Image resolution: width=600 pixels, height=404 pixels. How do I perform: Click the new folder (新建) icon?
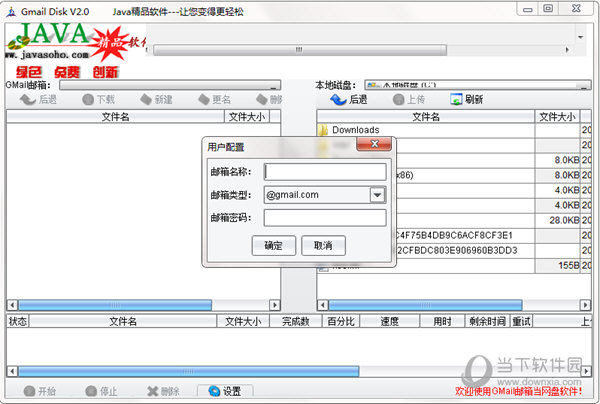tap(145, 100)
